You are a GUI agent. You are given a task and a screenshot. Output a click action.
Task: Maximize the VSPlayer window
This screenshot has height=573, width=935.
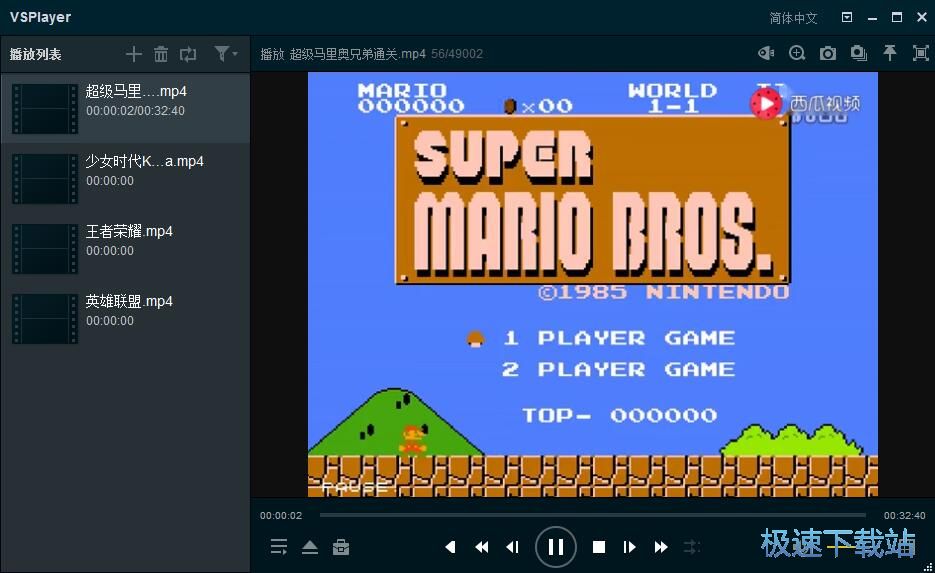(x=897, y=17)
